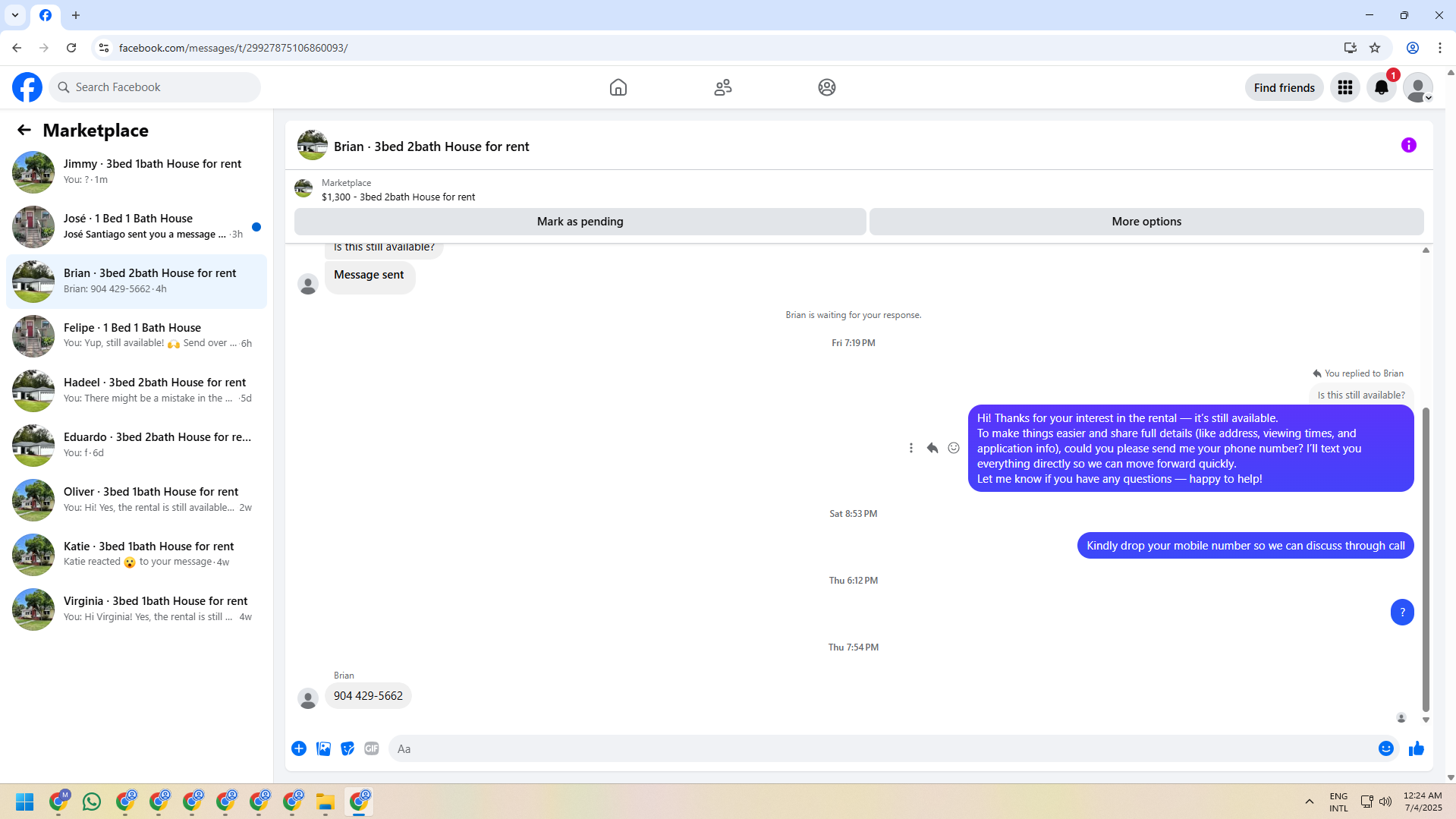Open emoji picker in message field
The width and height of the screenshot is (1456, 819).
click(x=1386, y=748)
